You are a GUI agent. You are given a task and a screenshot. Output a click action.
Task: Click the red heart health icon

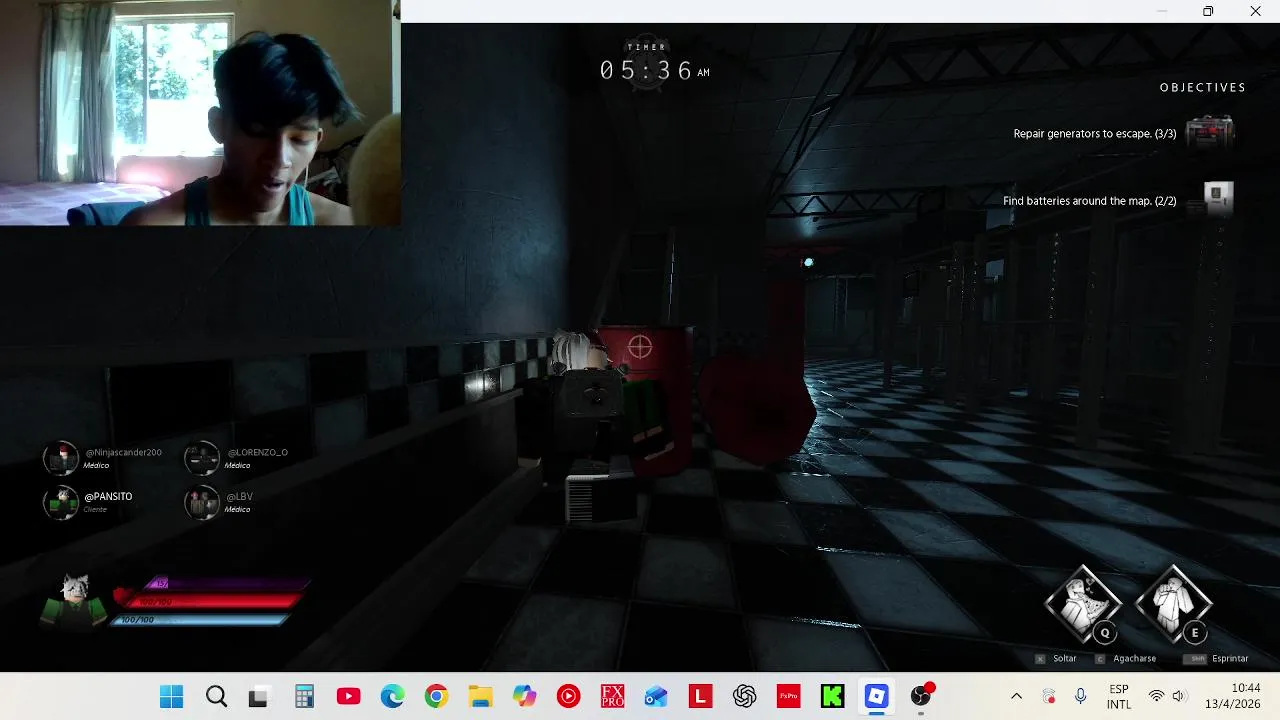[x=122, y=597]
